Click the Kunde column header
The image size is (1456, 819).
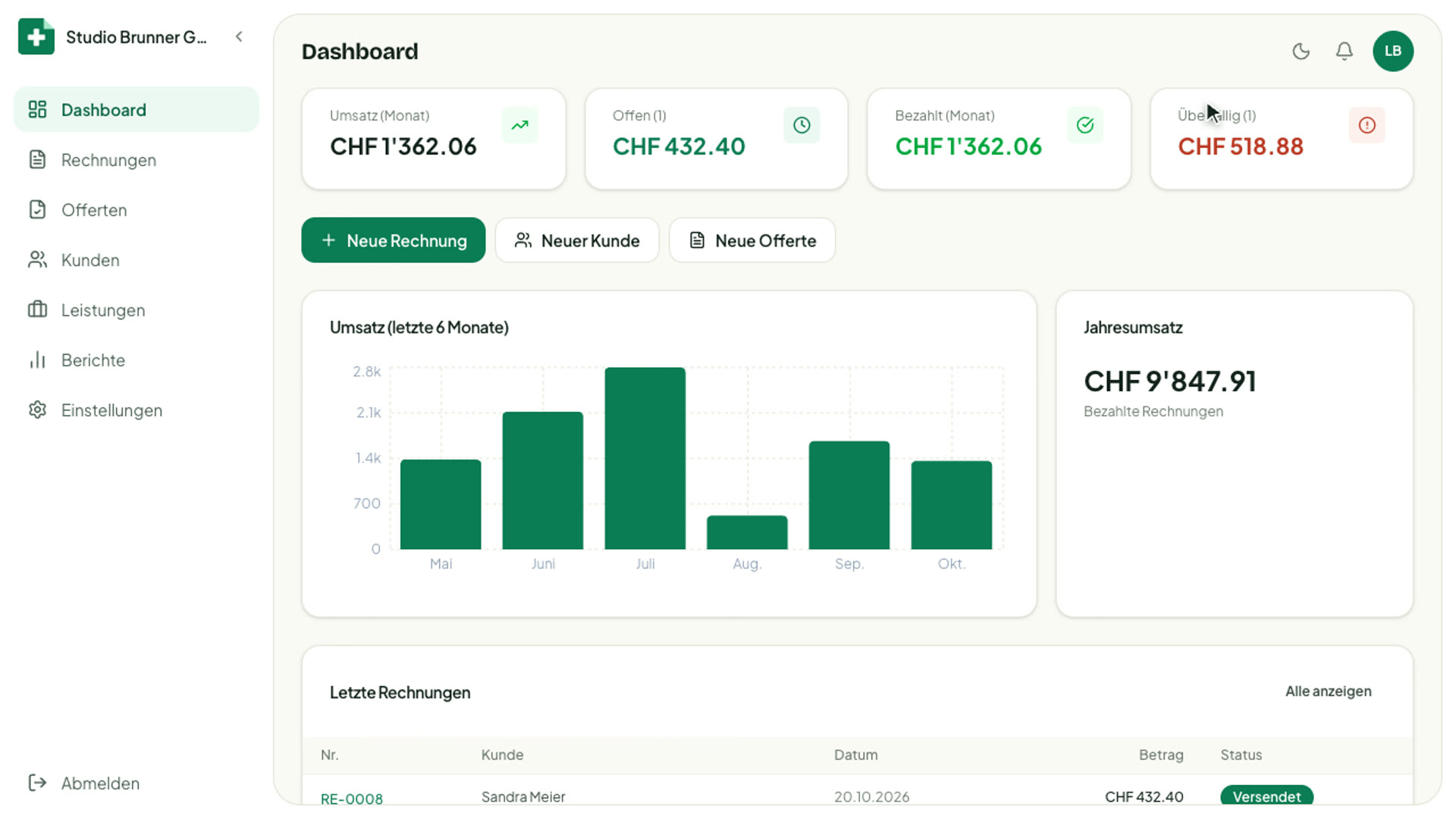[x=503, y=755]
